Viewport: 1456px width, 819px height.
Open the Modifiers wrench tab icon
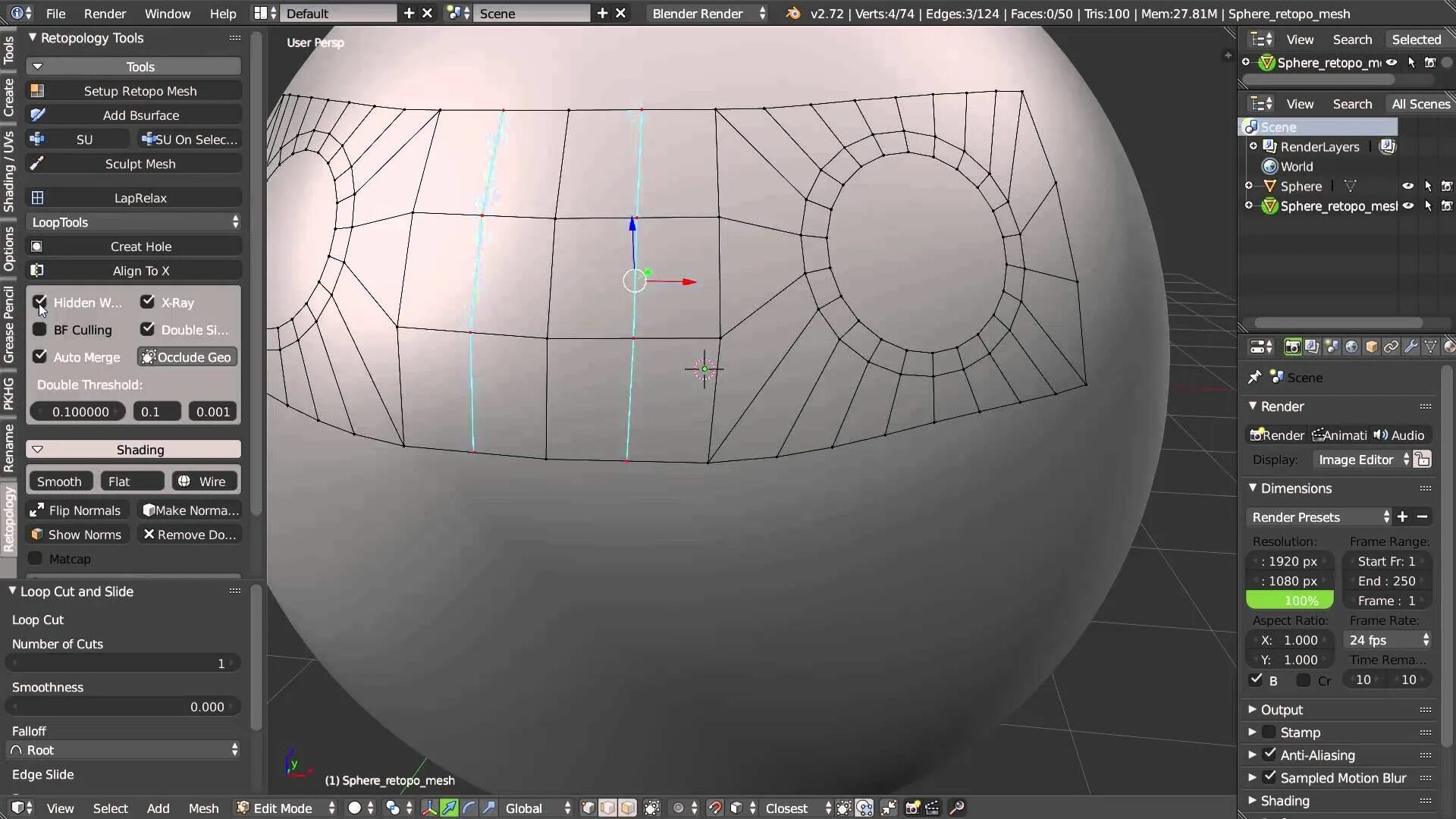tap(1410, 347)
